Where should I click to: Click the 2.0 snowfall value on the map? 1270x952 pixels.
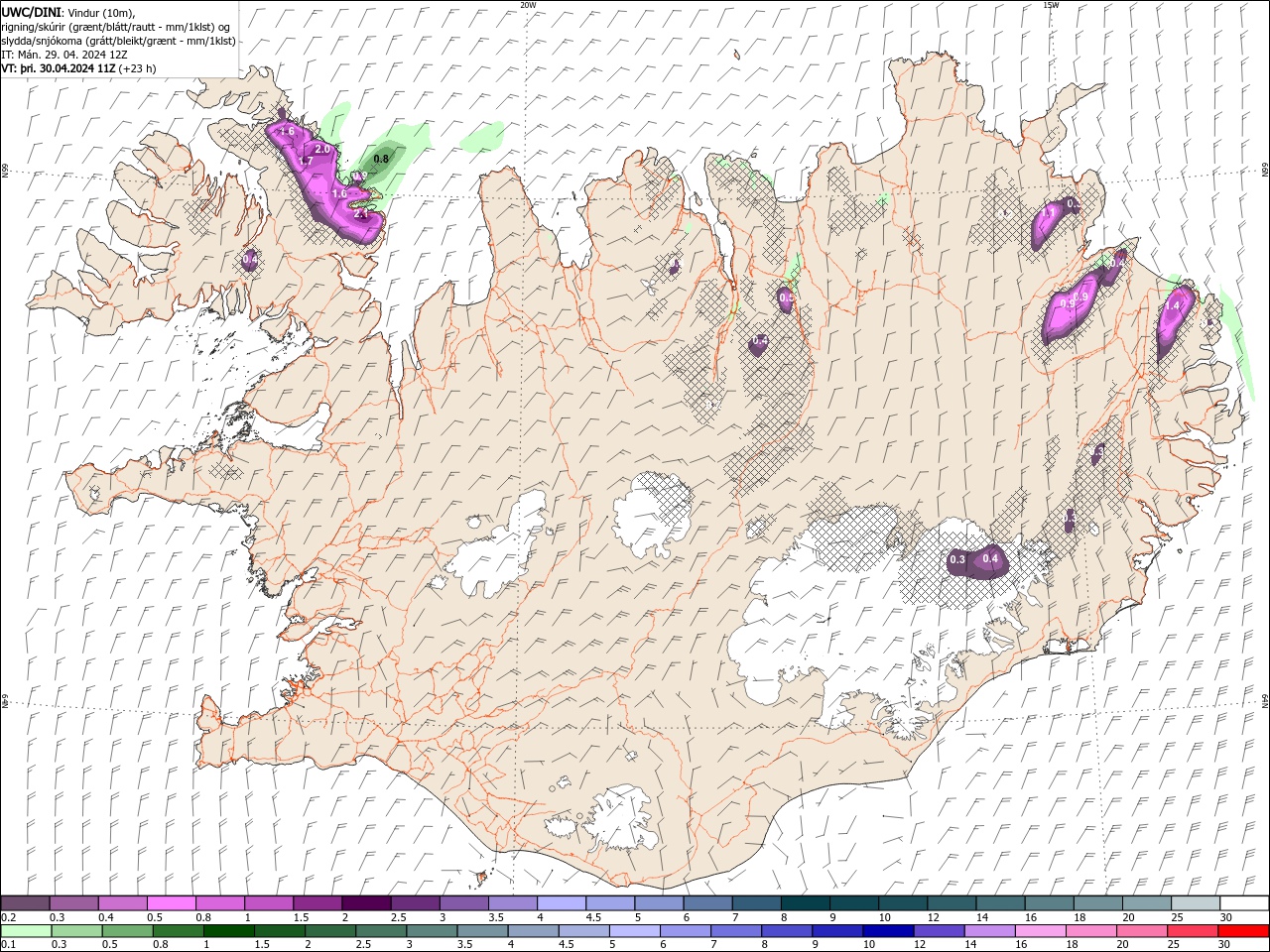321,149
